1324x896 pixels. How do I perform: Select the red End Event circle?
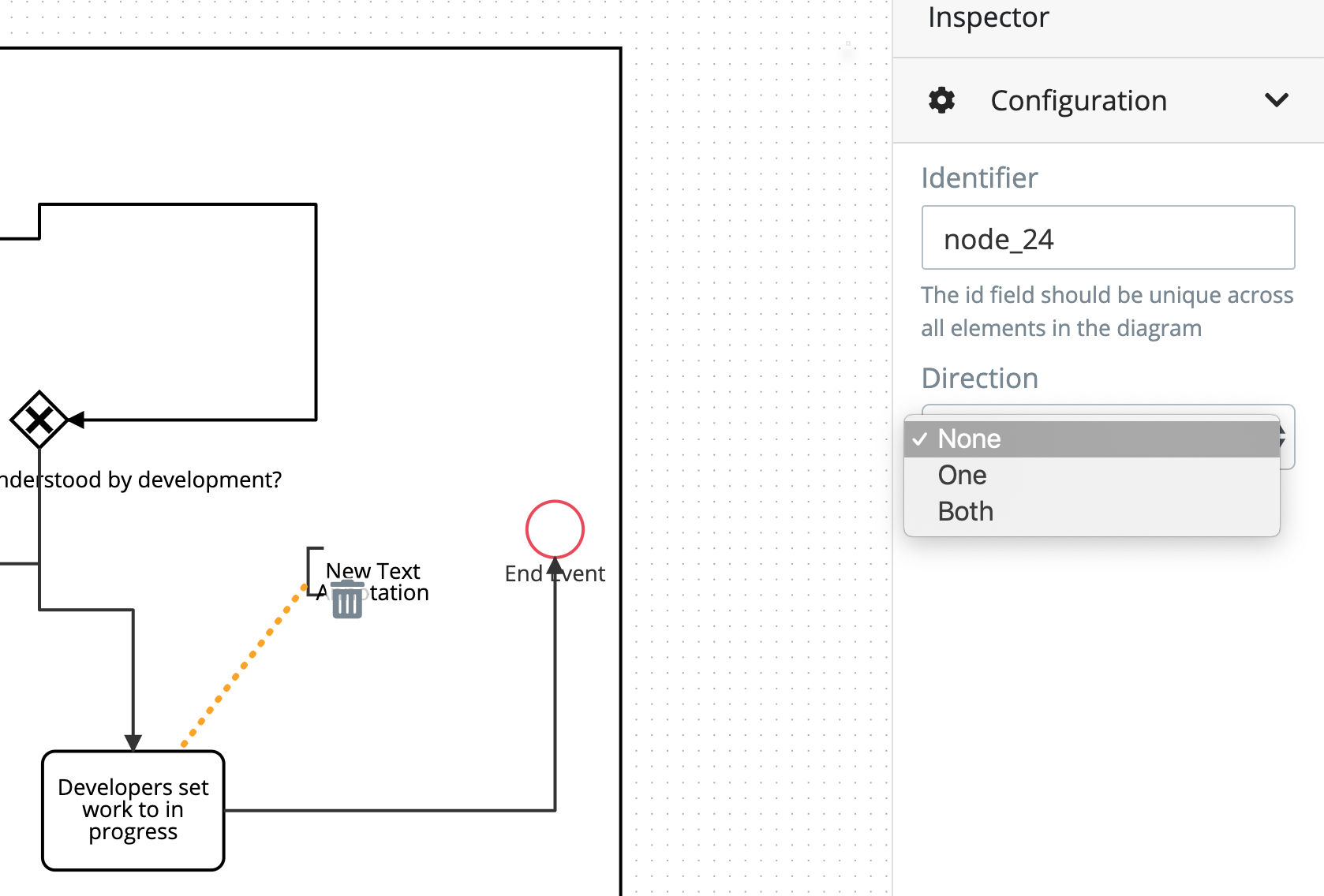[x=555, y=529]
